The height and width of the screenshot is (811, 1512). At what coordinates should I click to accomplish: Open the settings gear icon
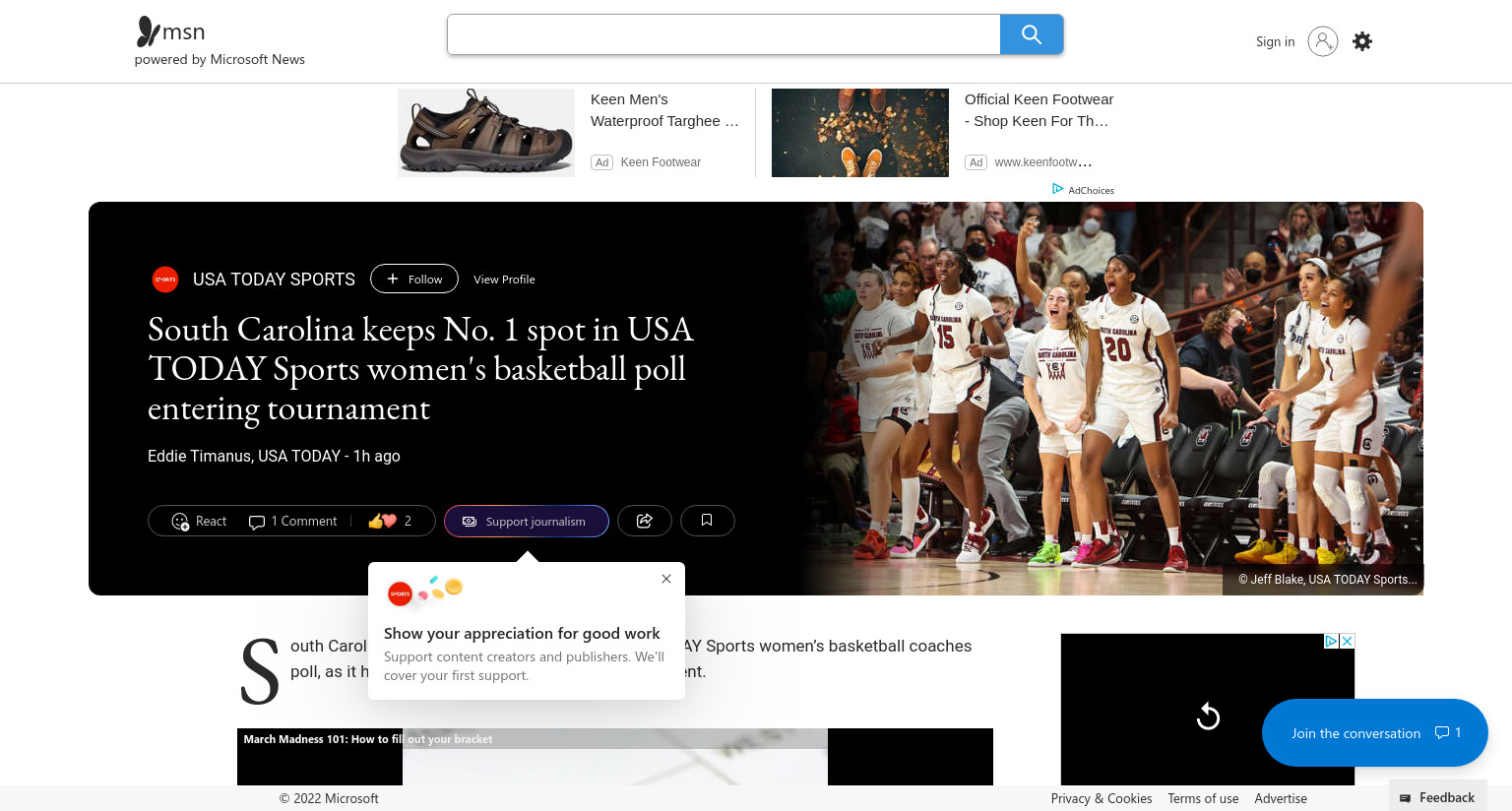pos(1362,41)
